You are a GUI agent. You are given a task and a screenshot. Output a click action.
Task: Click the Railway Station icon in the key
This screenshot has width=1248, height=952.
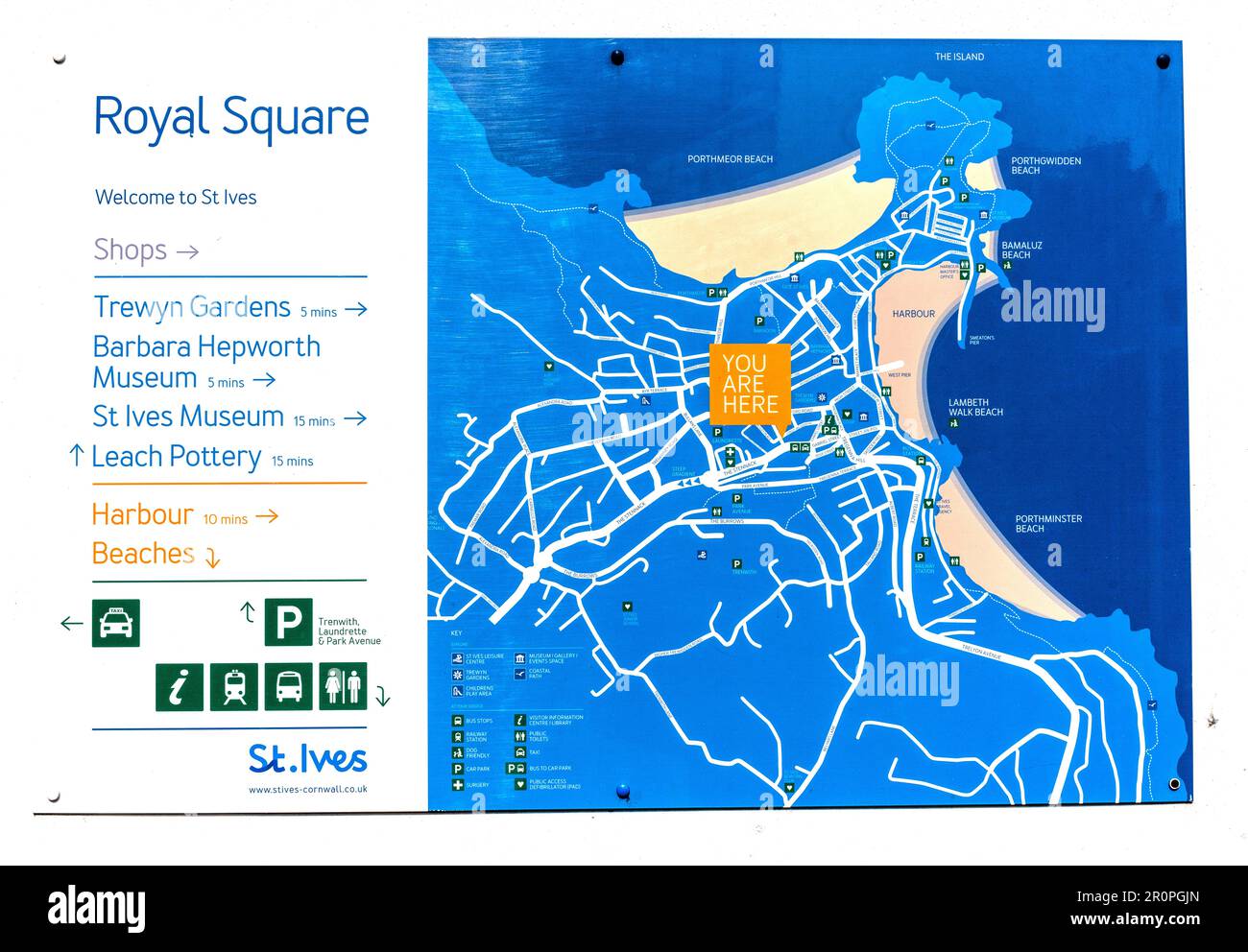tap(457, 737)
